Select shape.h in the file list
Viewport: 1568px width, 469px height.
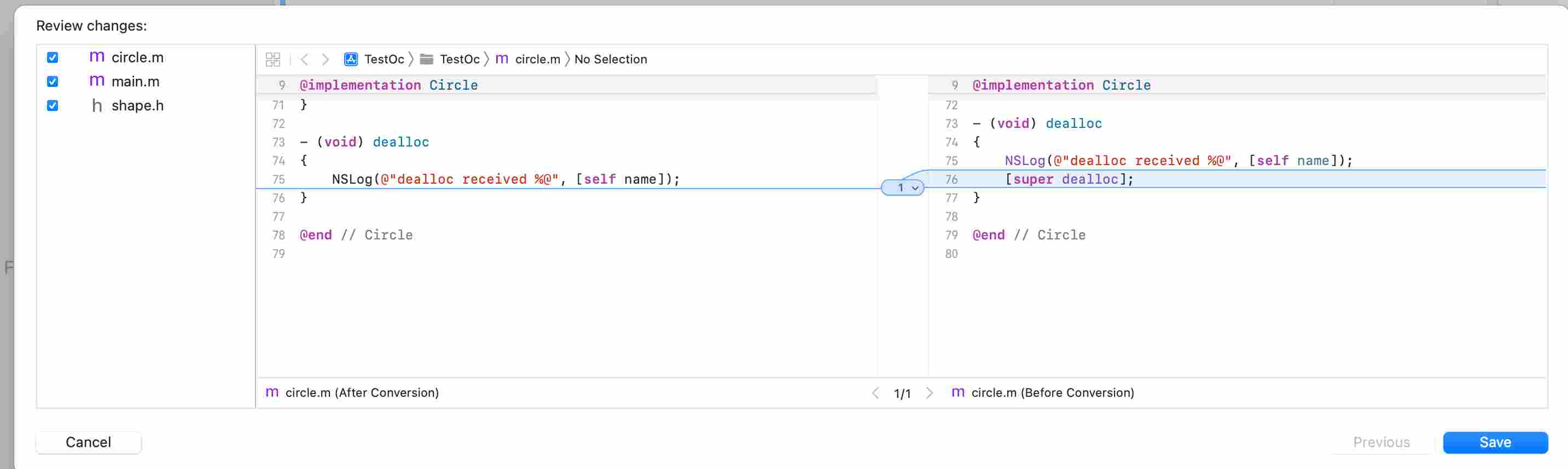point(137,106)
